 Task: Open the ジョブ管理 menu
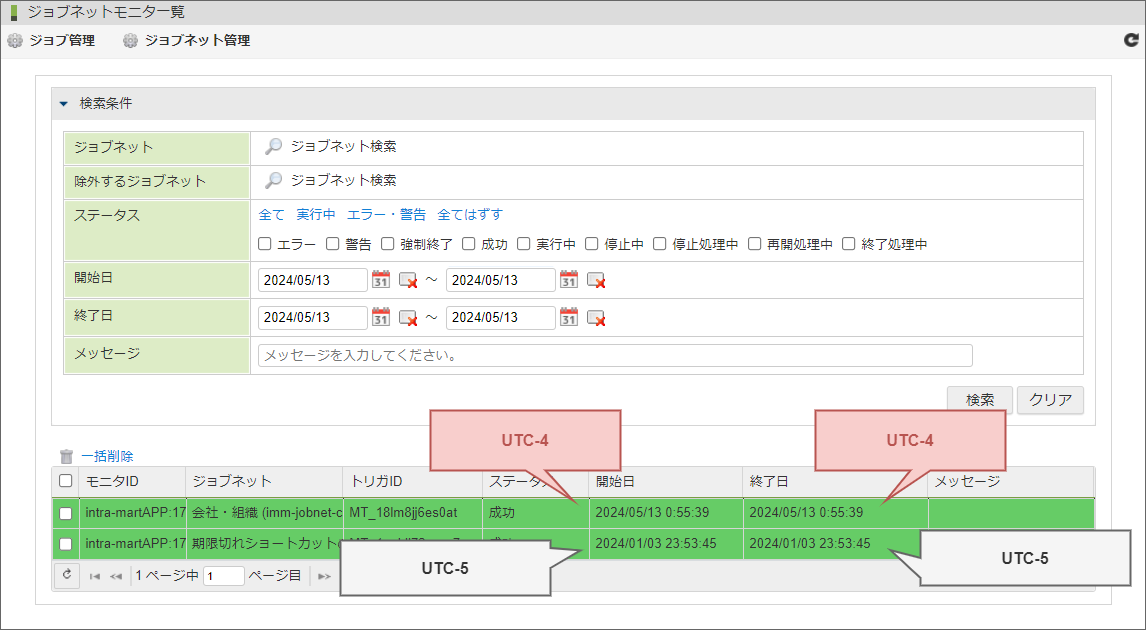tap(52, 41)
